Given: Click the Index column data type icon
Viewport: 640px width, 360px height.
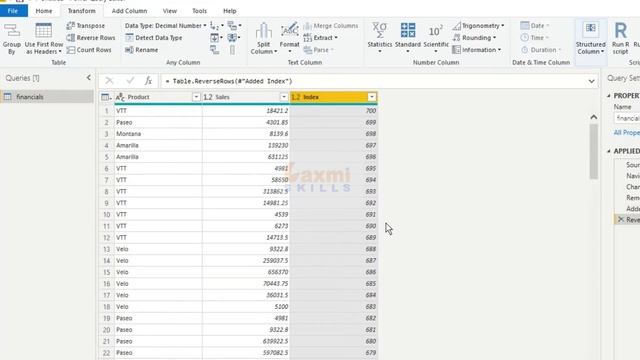Looking at the screenshot, I should 296,97.
